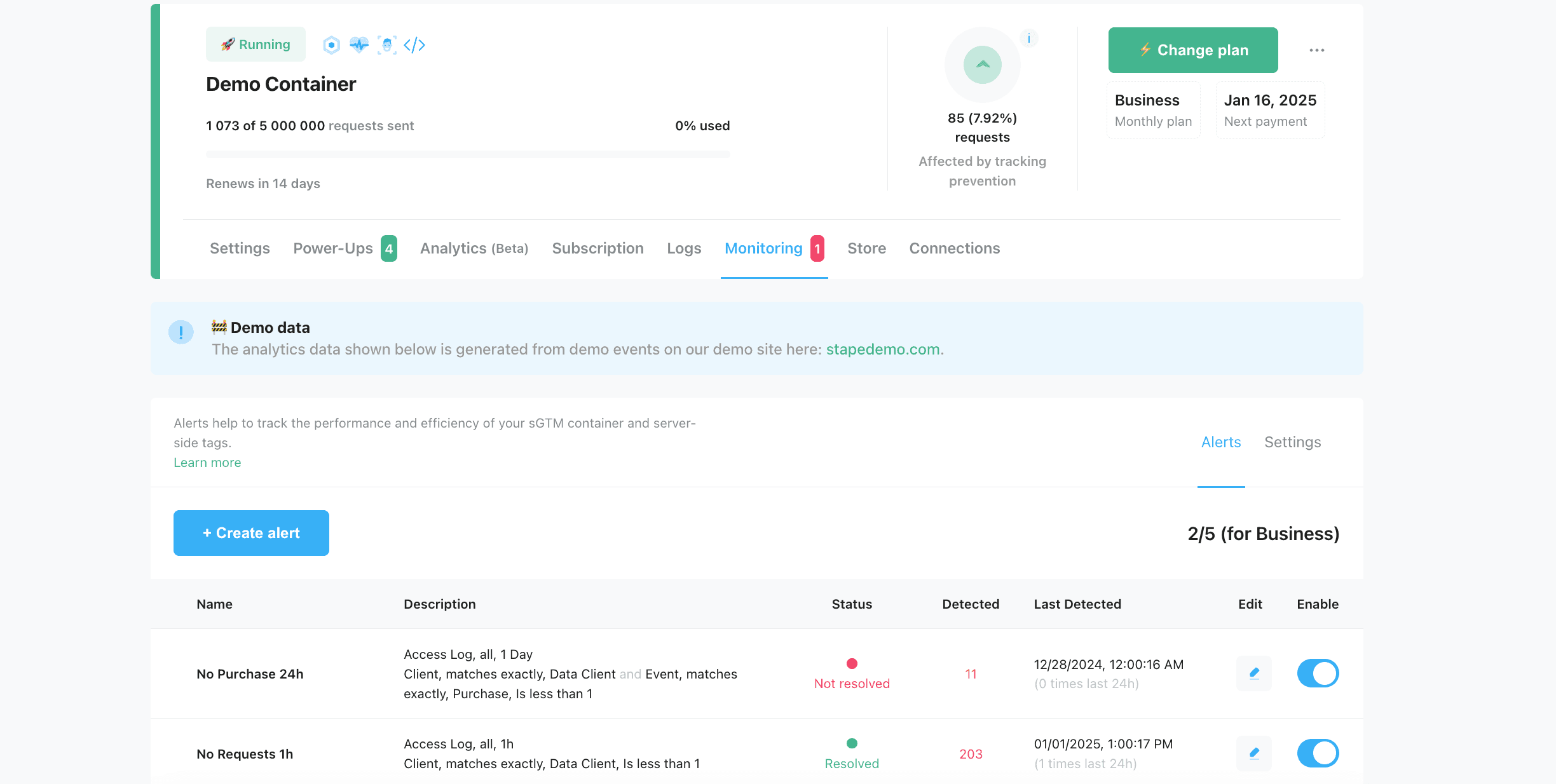The height and width of the screenshot is (784, 1556).
Task: Go to the Analytics (Beta) tab
Action: coord(474,248)
